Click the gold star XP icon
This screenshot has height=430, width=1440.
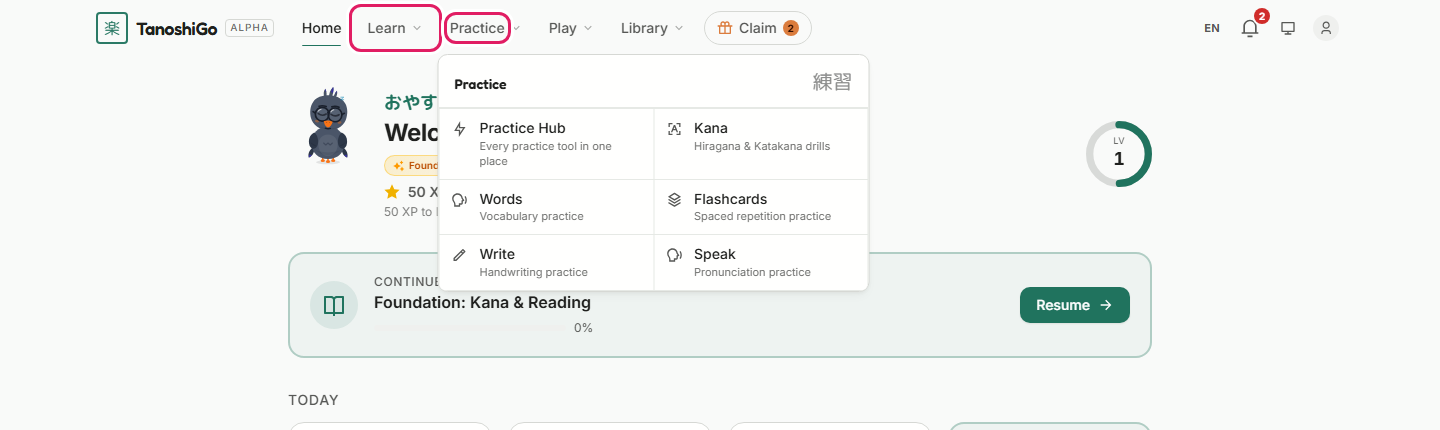point(392,191)
